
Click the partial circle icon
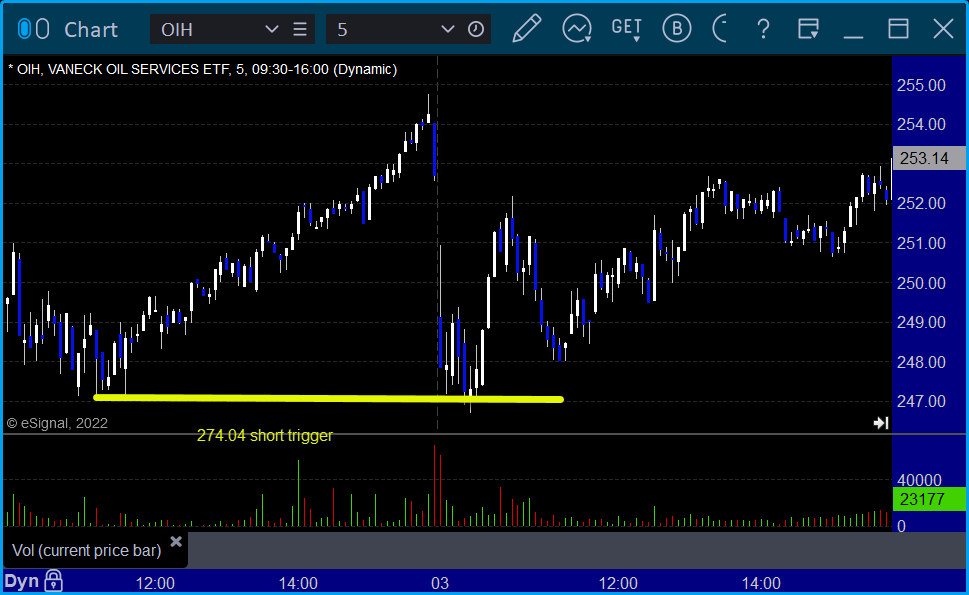[x=720, y=28]
